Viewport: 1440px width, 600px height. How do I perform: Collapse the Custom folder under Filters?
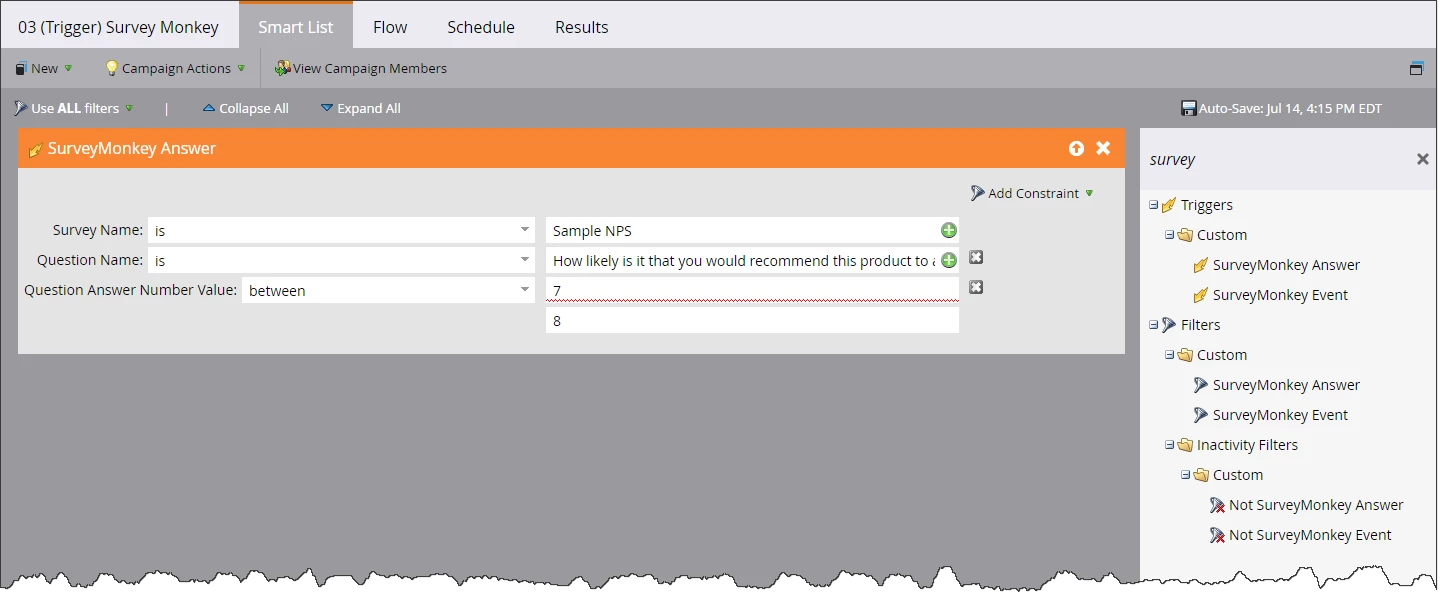1169,355
